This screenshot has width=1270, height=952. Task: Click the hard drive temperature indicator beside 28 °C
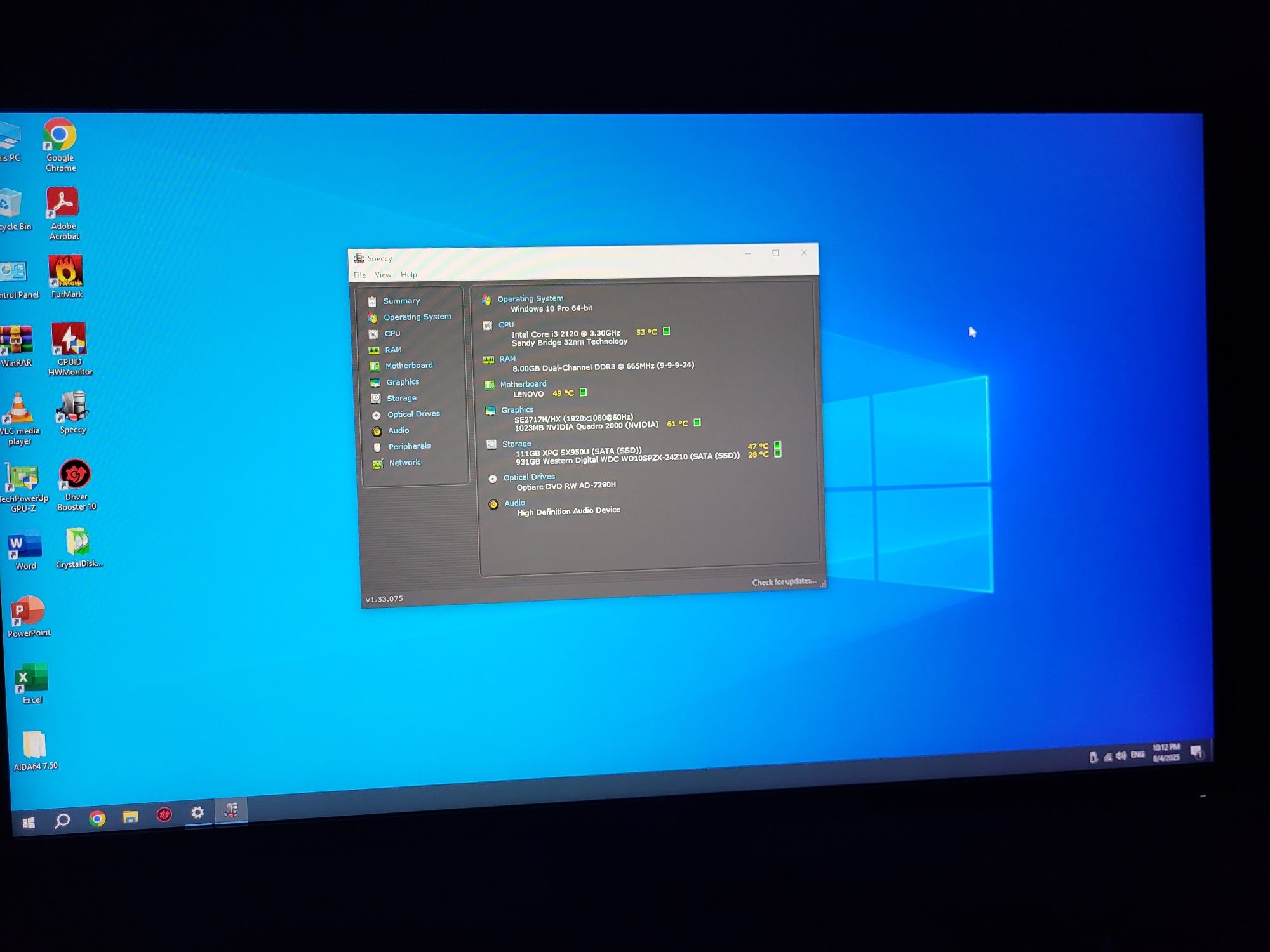pyautogui.click(x=777, y=453)
